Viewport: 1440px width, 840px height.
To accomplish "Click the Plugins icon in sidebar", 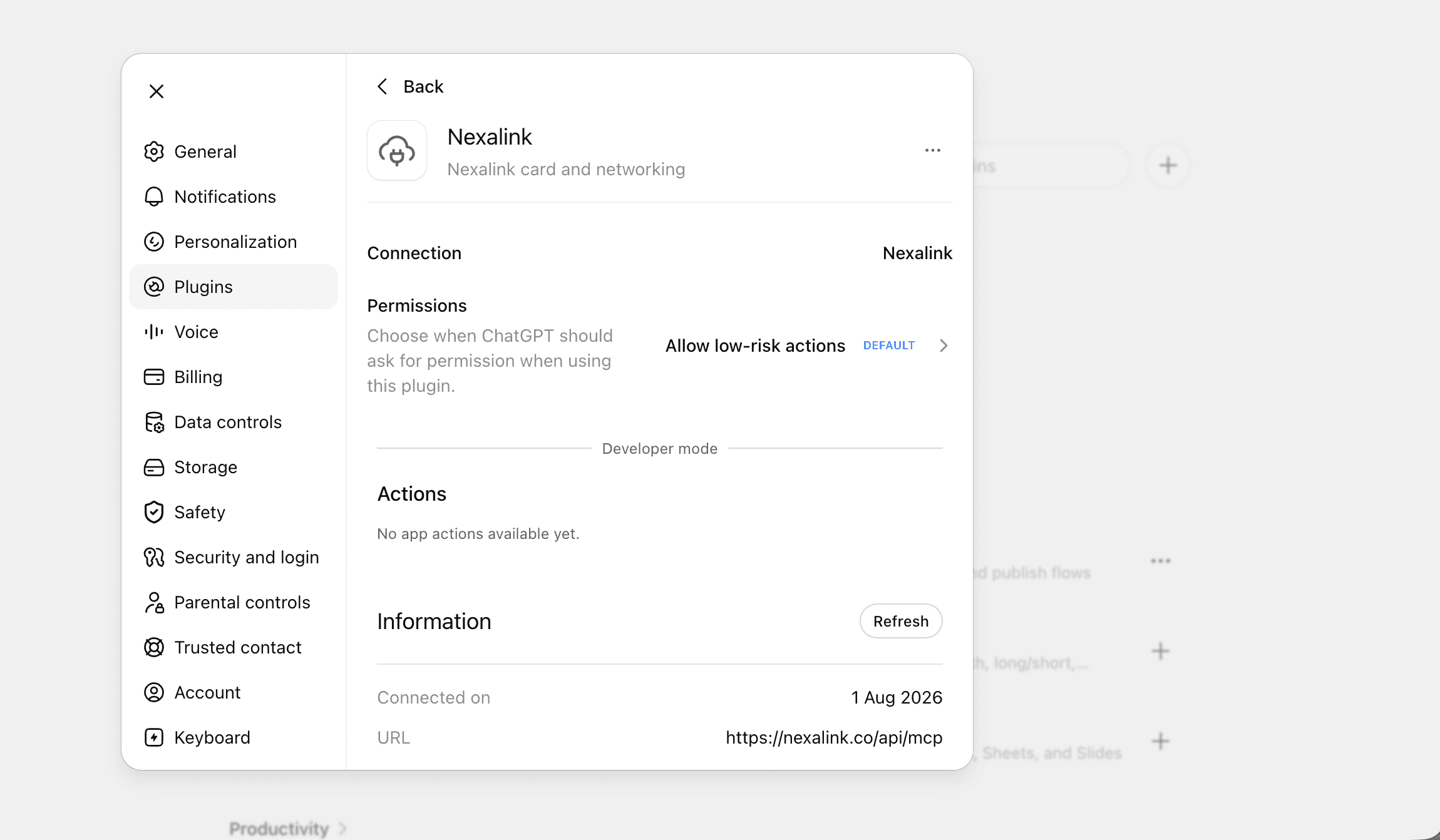I will [154, 287].
